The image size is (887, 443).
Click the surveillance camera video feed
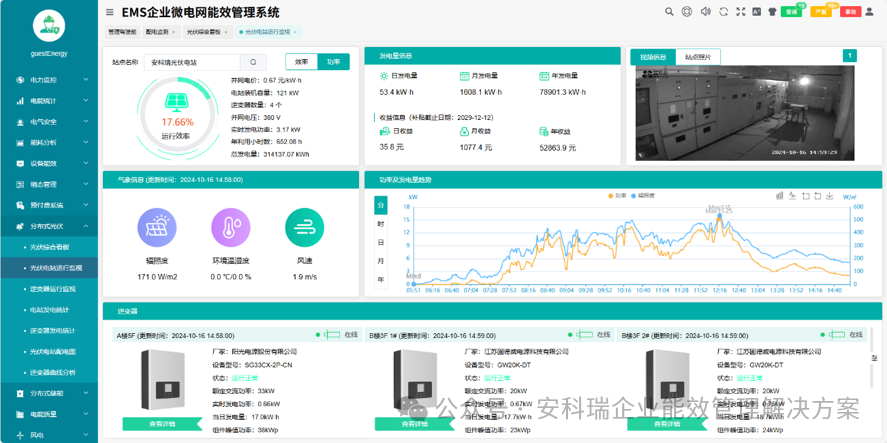point(745,113)
